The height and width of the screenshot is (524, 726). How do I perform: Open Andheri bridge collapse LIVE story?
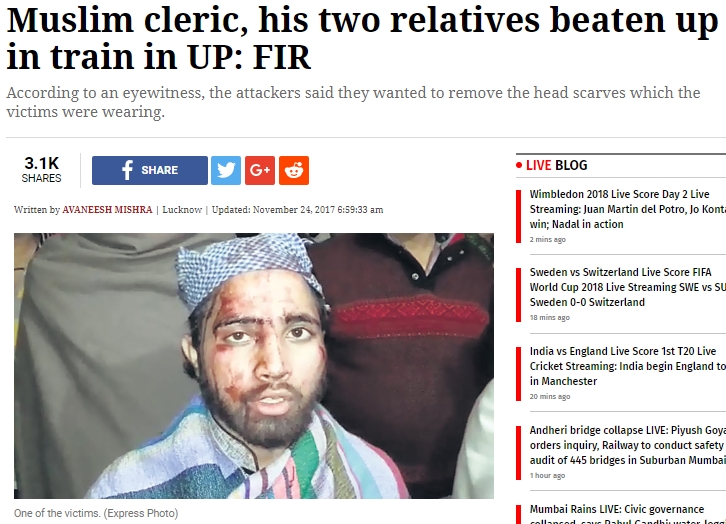click(x=627, y=445)
